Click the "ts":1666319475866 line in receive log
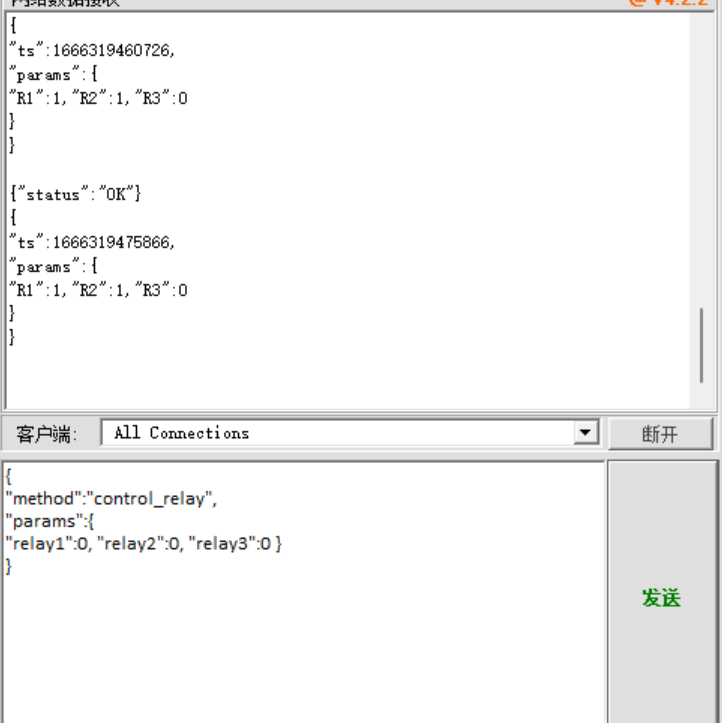The image size is (722, 723). click(92, 242)
